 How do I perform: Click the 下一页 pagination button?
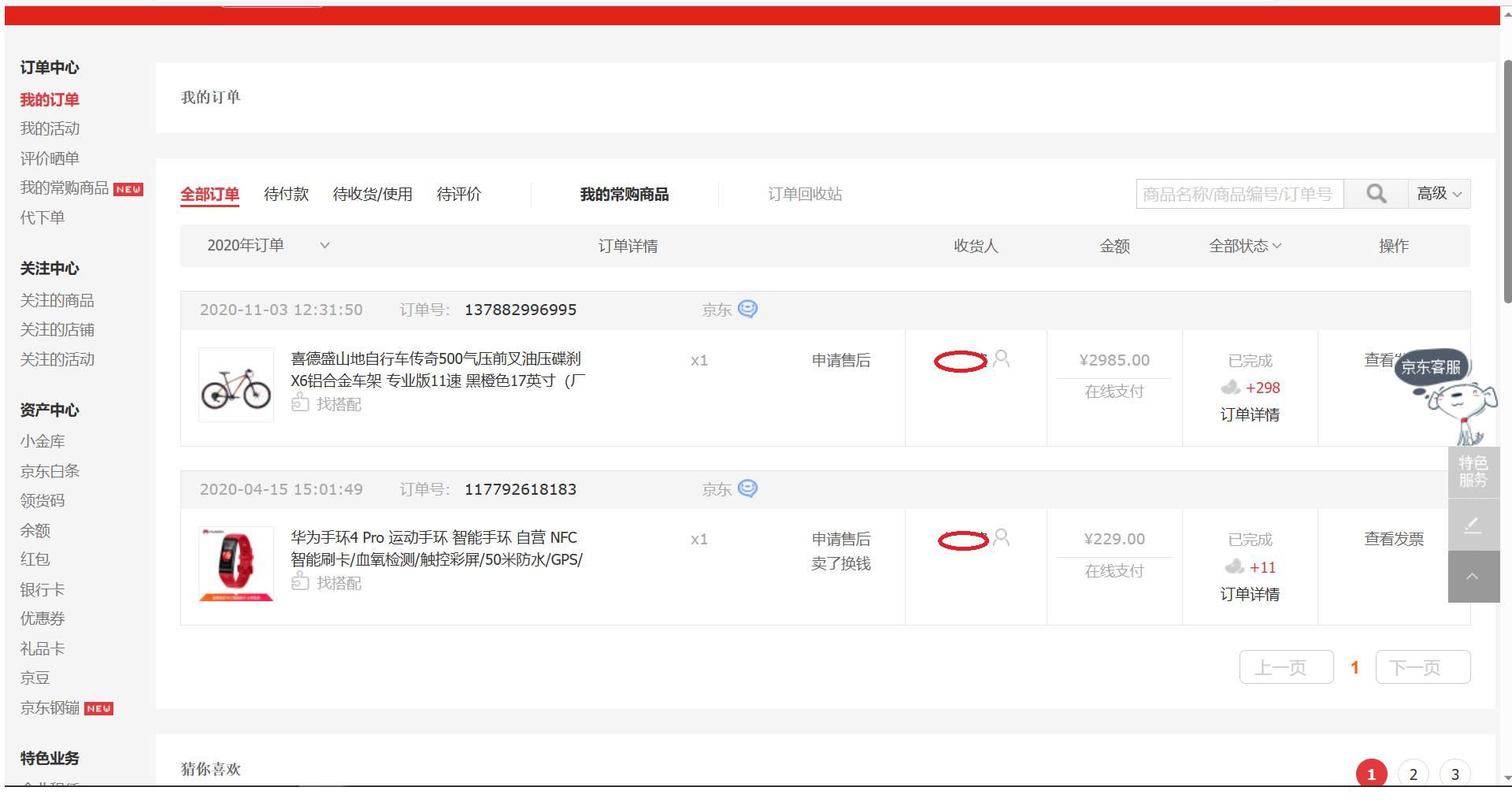(x=1422, y=667)
